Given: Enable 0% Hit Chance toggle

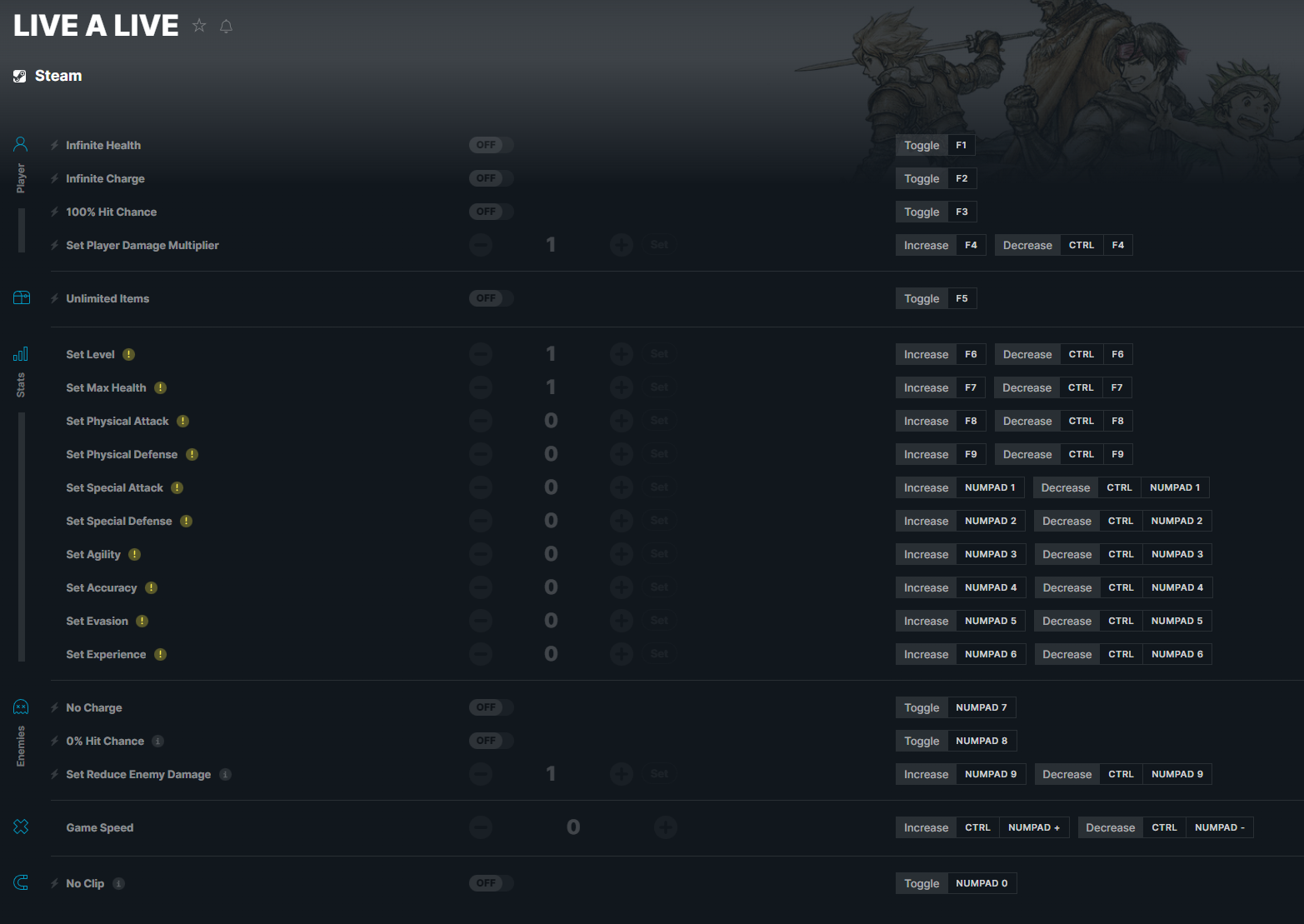Looking at the screenshot, I should [x=491, y=741].
